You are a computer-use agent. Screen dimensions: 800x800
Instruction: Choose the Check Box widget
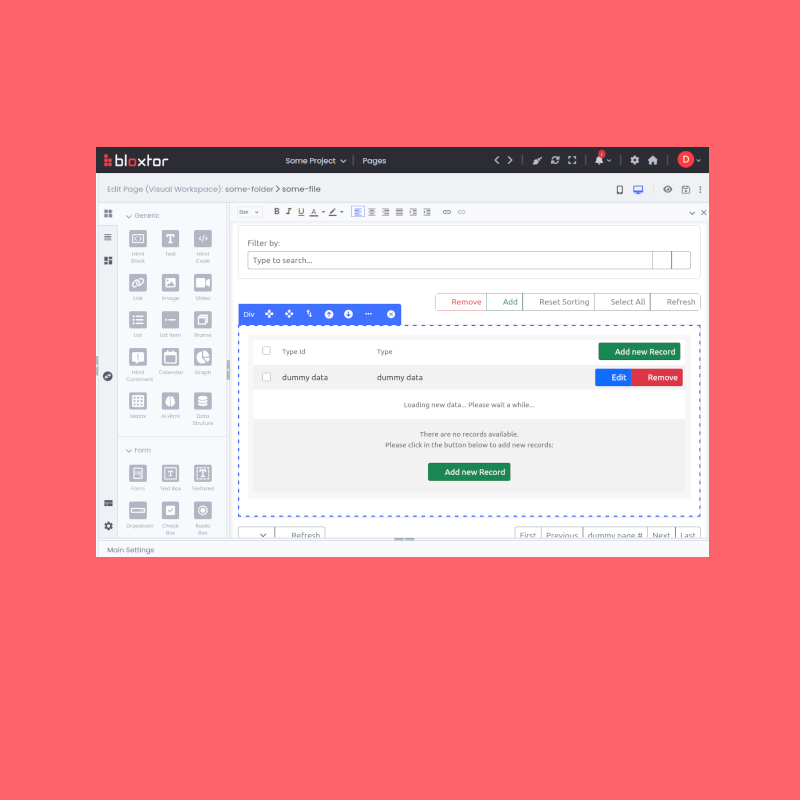(x=170, y=517)
